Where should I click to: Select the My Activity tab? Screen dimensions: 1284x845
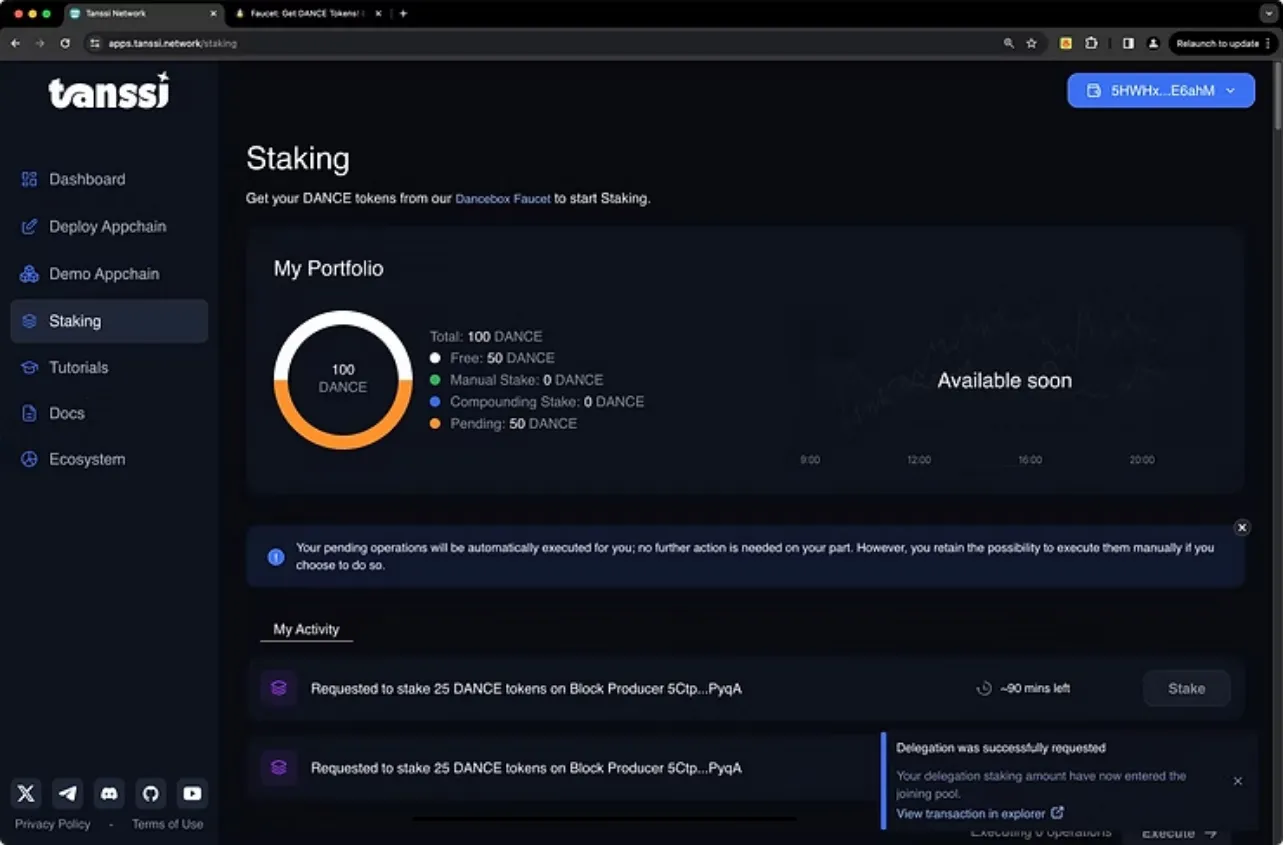tap(305, 629)
